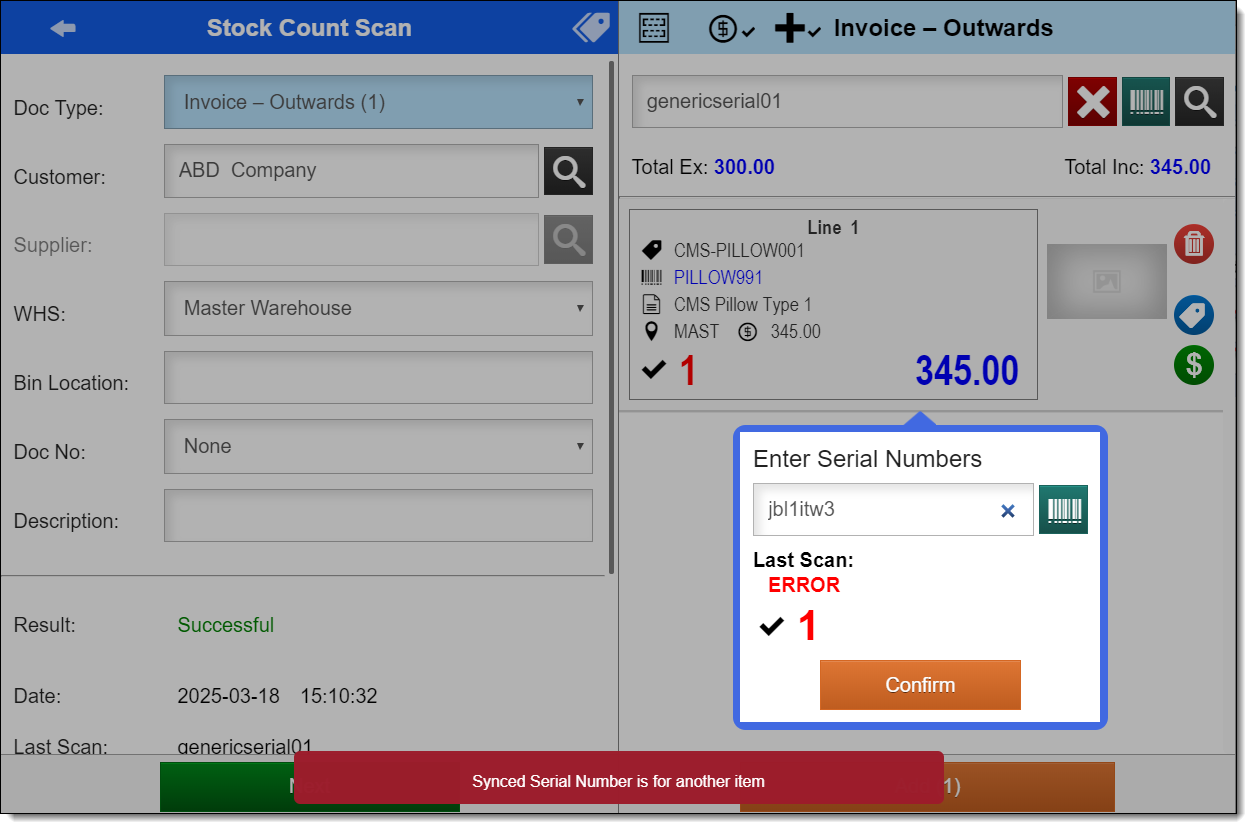Dismiss the Synced Serial Number error banner
Viewport: 1252px width, 829px height.
point(618,778)
